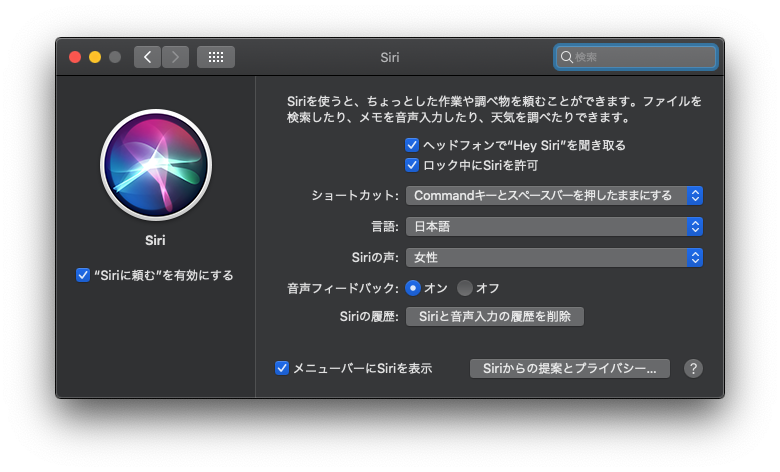This screenshot has height=472, width=780.
Task: Minimize the Siri window with yellow button
Action: pos(95,57)
